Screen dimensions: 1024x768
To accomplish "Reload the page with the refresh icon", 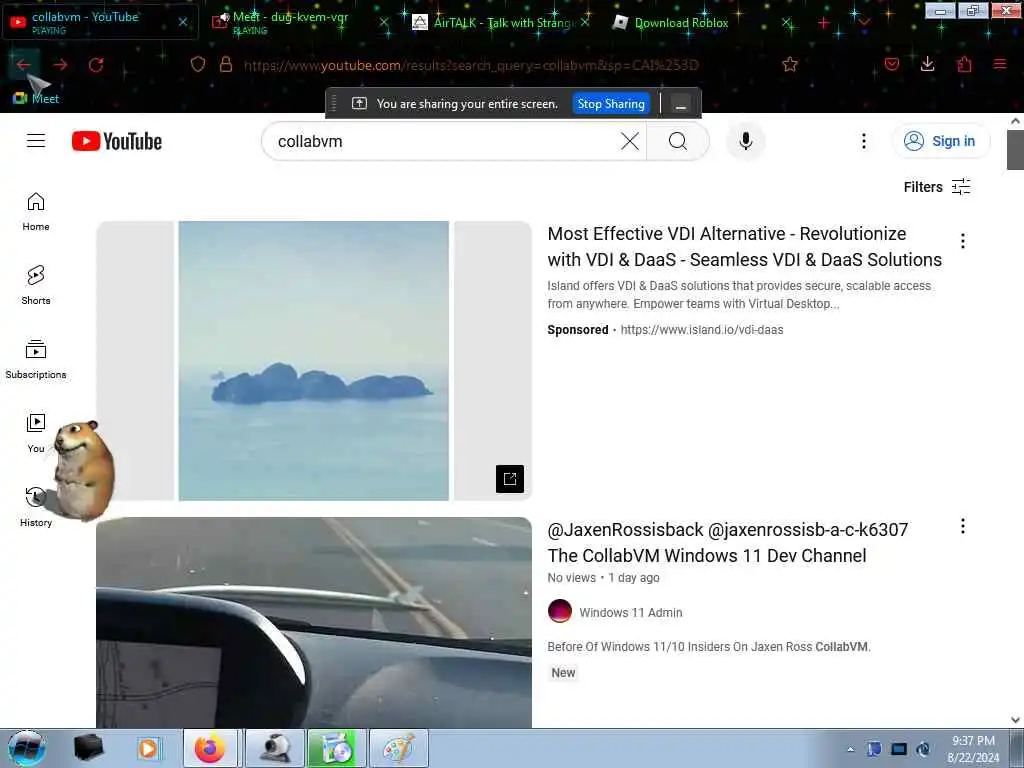I will click(96, 65).
